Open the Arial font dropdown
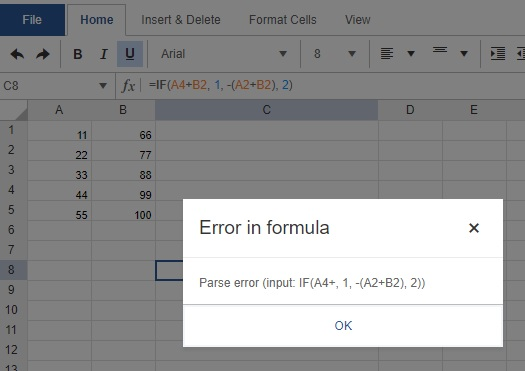The width and height of the screenshot is (525, 371). tap(224, 54)
